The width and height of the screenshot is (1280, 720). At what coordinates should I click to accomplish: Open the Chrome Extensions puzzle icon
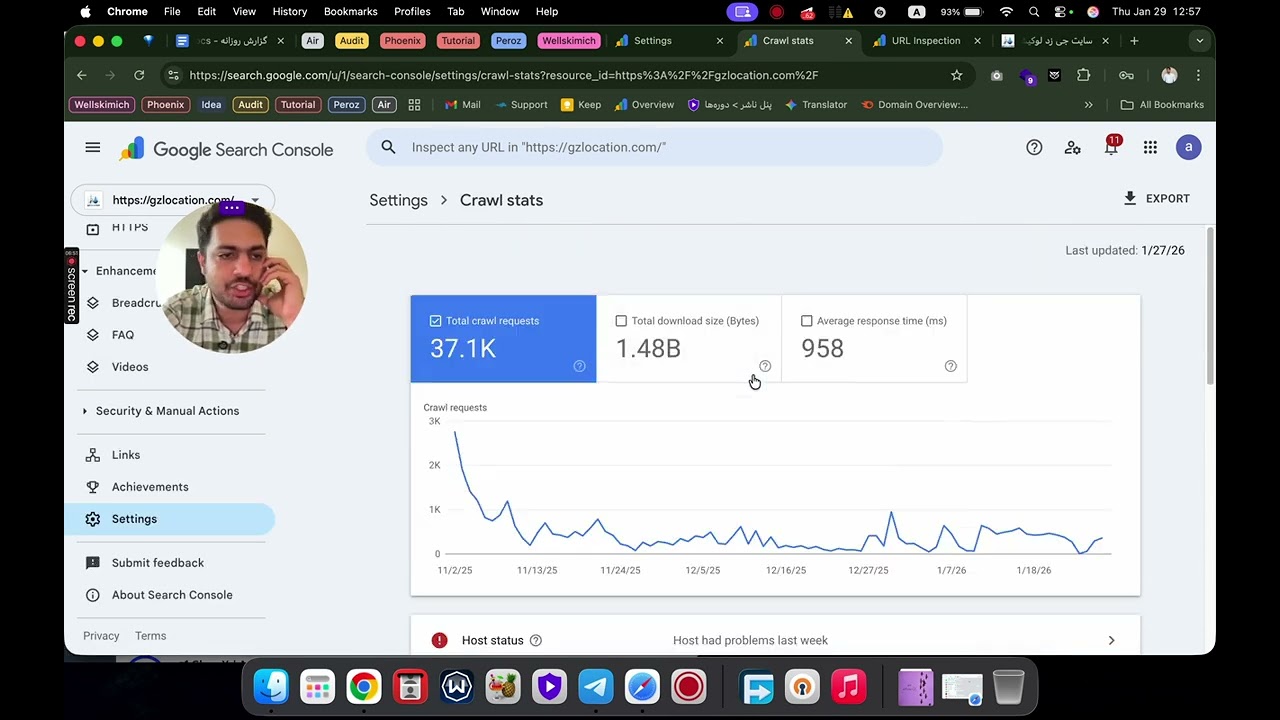click(1084, 75)
